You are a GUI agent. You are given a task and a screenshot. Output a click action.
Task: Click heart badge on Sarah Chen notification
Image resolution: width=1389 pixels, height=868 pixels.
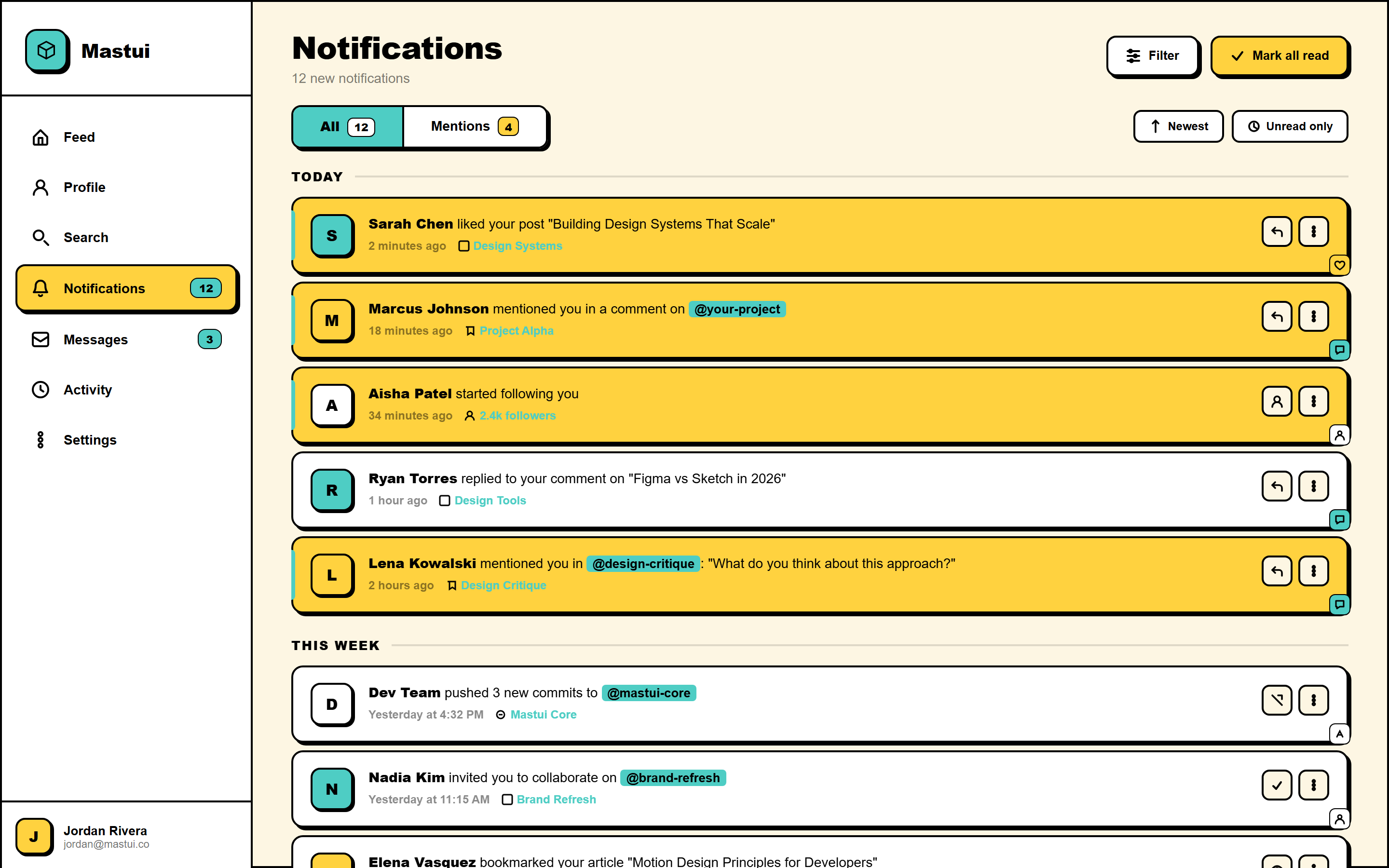(1340, 265)
